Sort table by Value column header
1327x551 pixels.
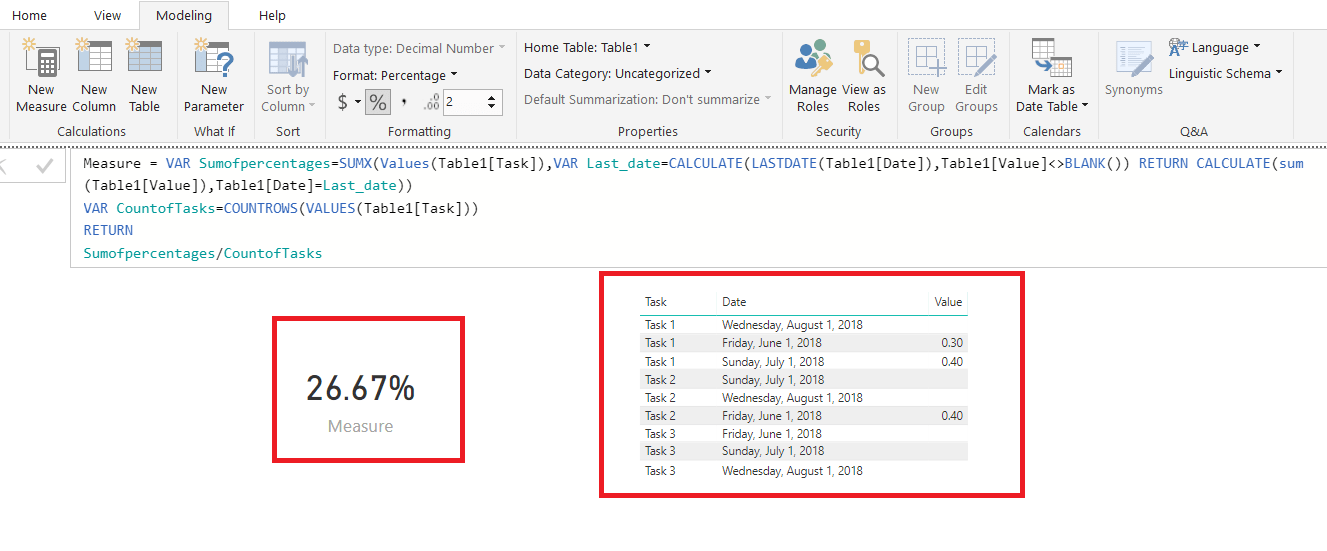click(947, 301)
